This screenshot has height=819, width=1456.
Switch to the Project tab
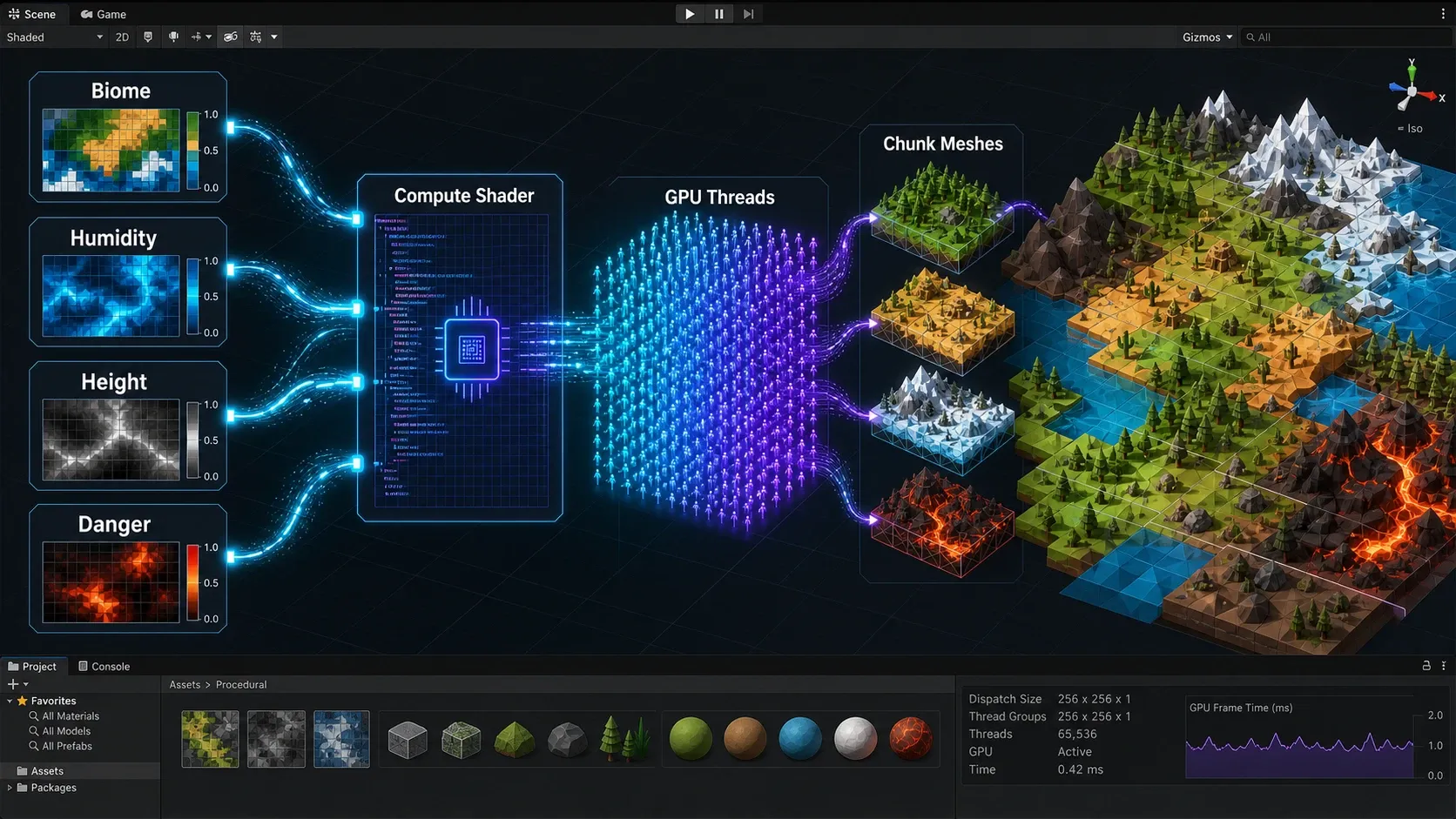pos(32,667)
